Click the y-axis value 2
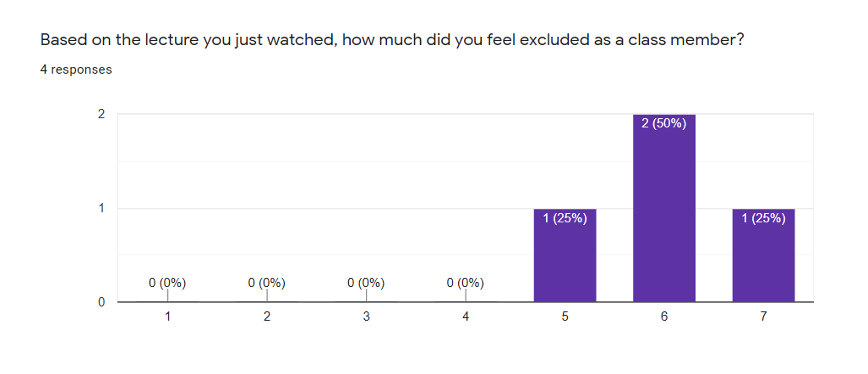Screen dimensions: 868x374 pos(102,115)
